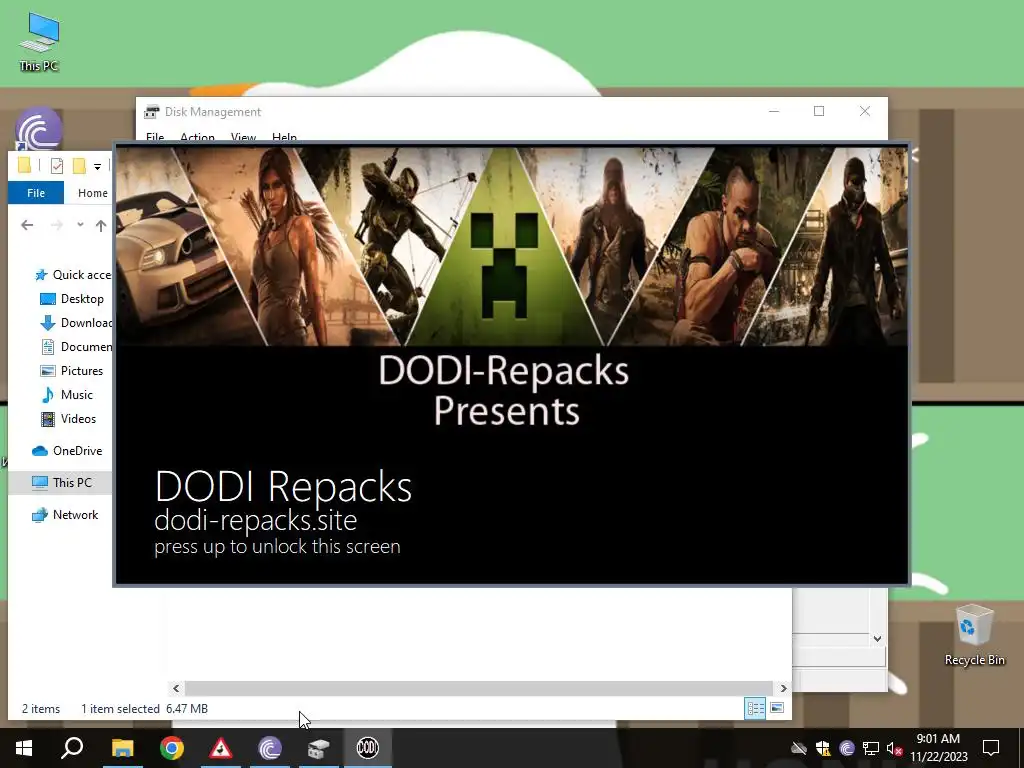
Task: Open View menu in Disk Management
Action: (243, 137)
